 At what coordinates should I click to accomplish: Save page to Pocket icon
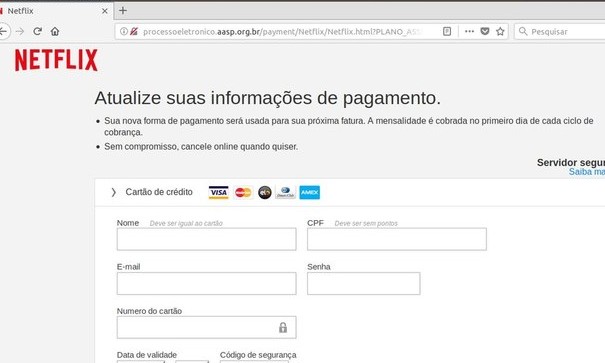485,31
